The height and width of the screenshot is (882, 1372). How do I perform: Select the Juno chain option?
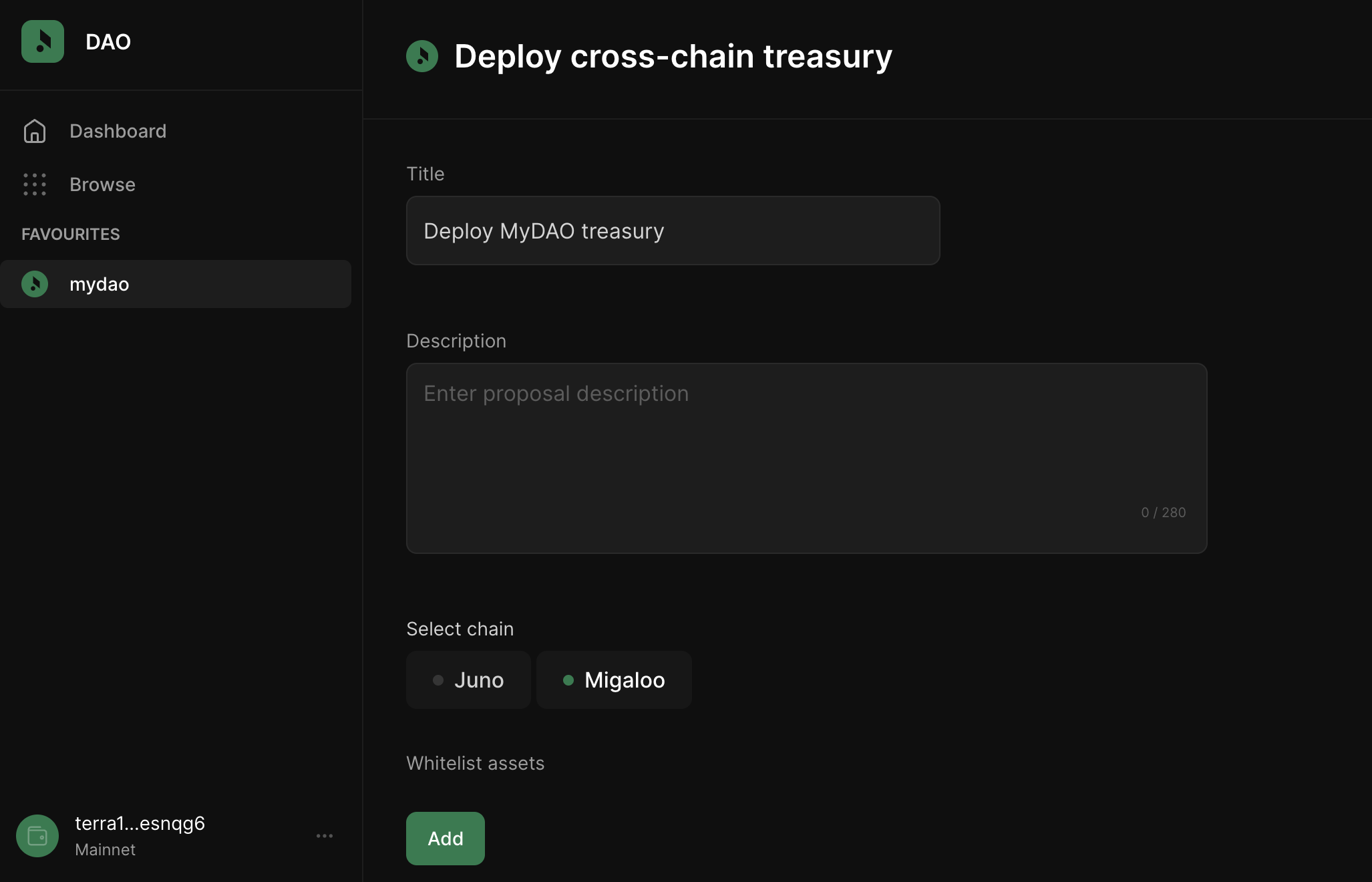tap(469, 680)
